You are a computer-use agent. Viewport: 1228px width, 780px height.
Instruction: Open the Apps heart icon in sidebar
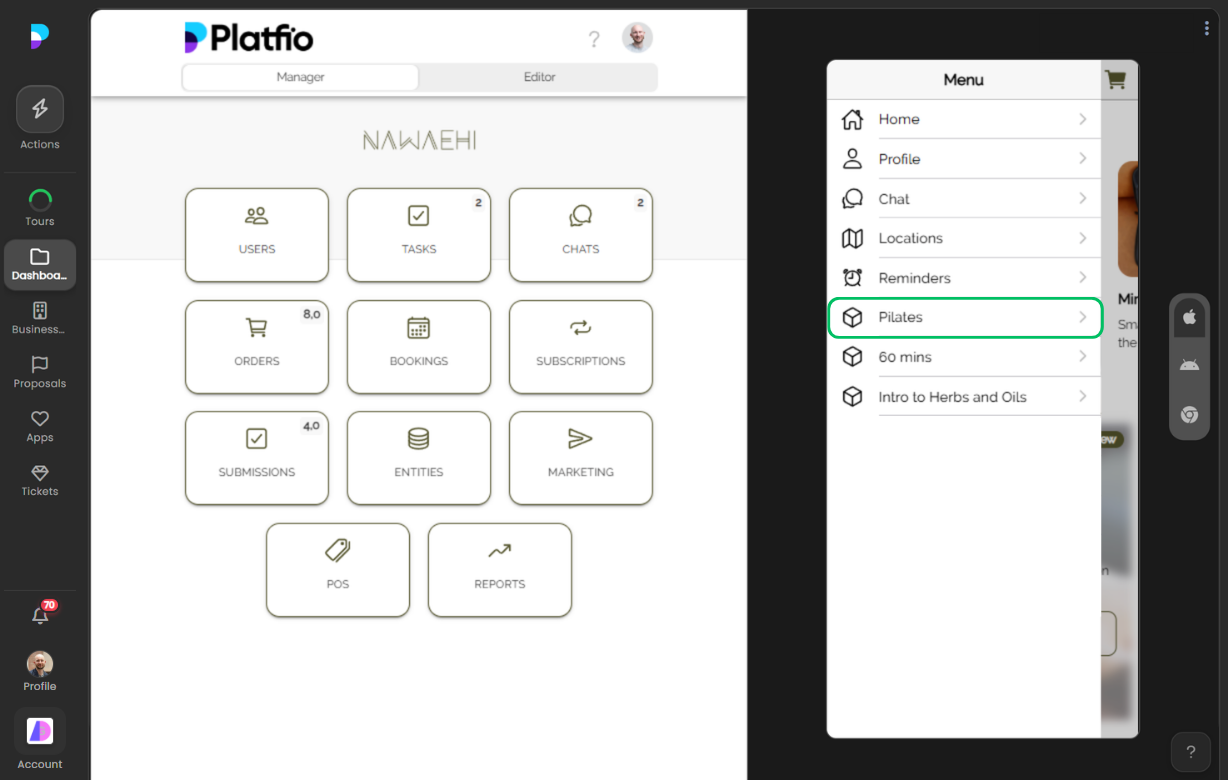[x=40, y=420]
